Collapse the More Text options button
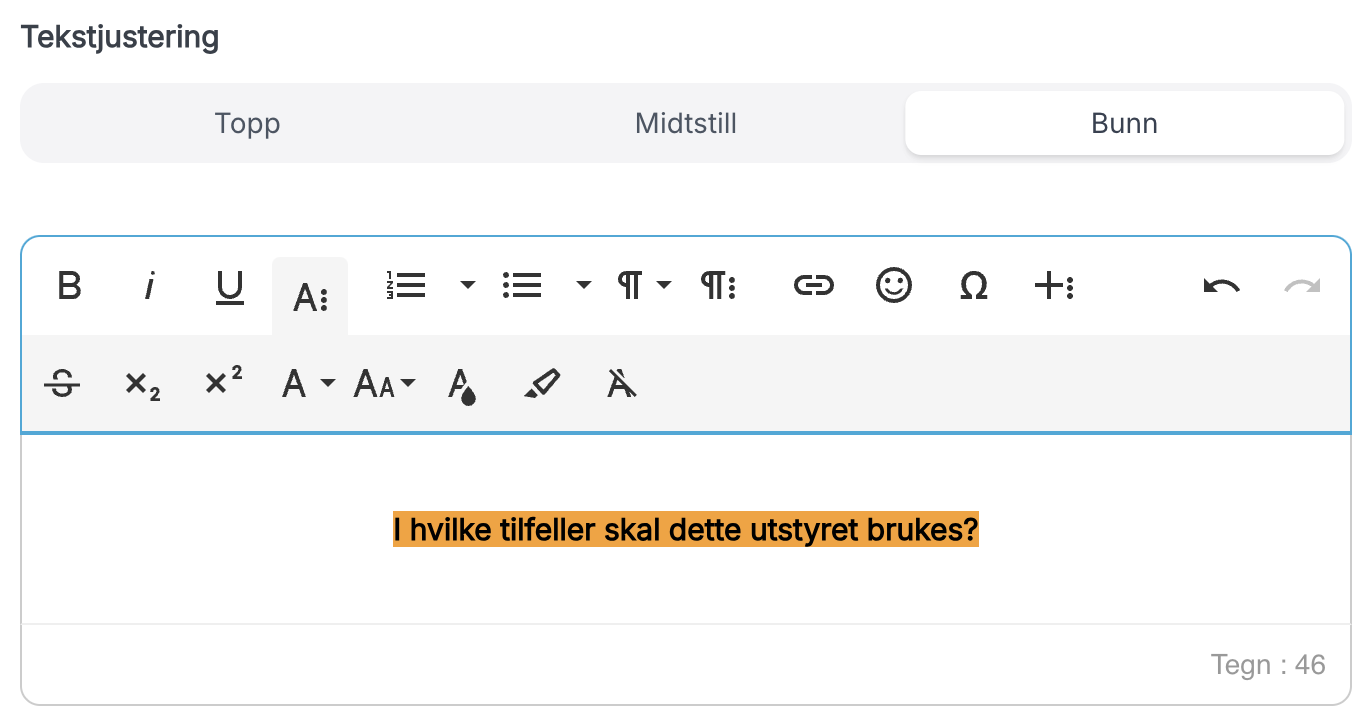 coord(310,296)
